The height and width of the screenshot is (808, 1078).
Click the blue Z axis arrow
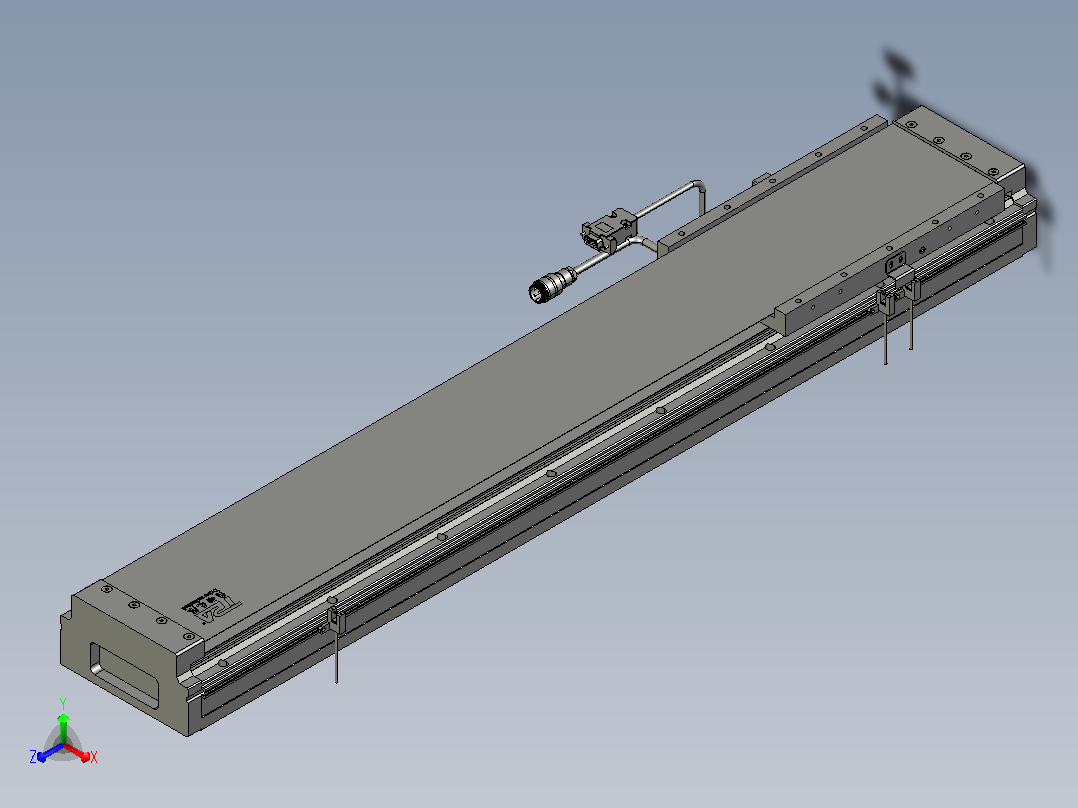coord(48,754)
